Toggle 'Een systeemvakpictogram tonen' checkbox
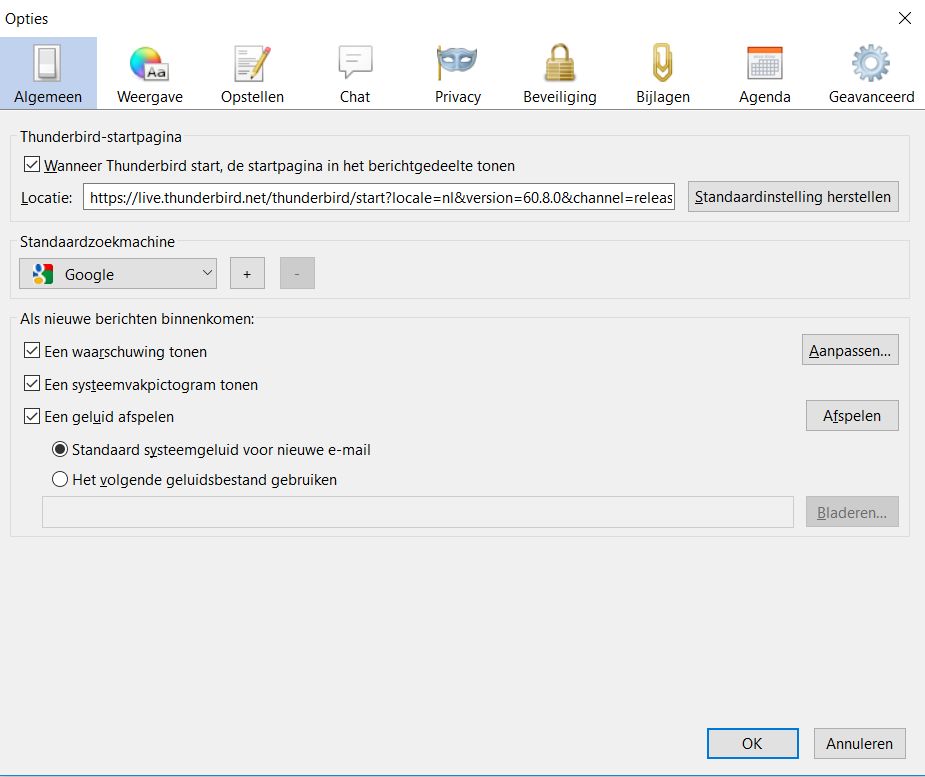The height and width of the screenshot is (777, 925). tap(32, 384)
